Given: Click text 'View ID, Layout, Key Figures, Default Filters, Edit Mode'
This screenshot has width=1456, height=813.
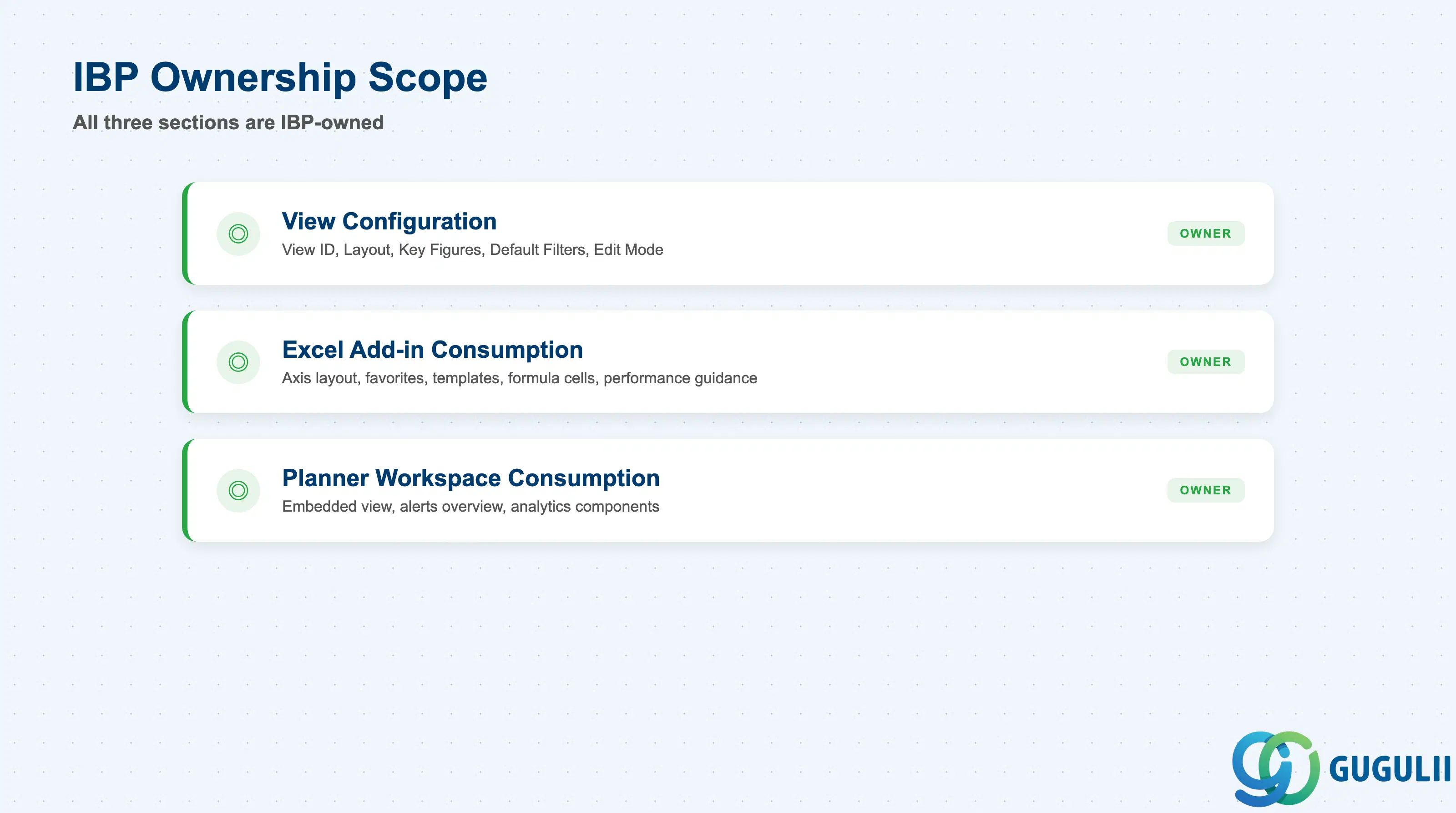Looking at the screenshot, I should pos(473,250).
